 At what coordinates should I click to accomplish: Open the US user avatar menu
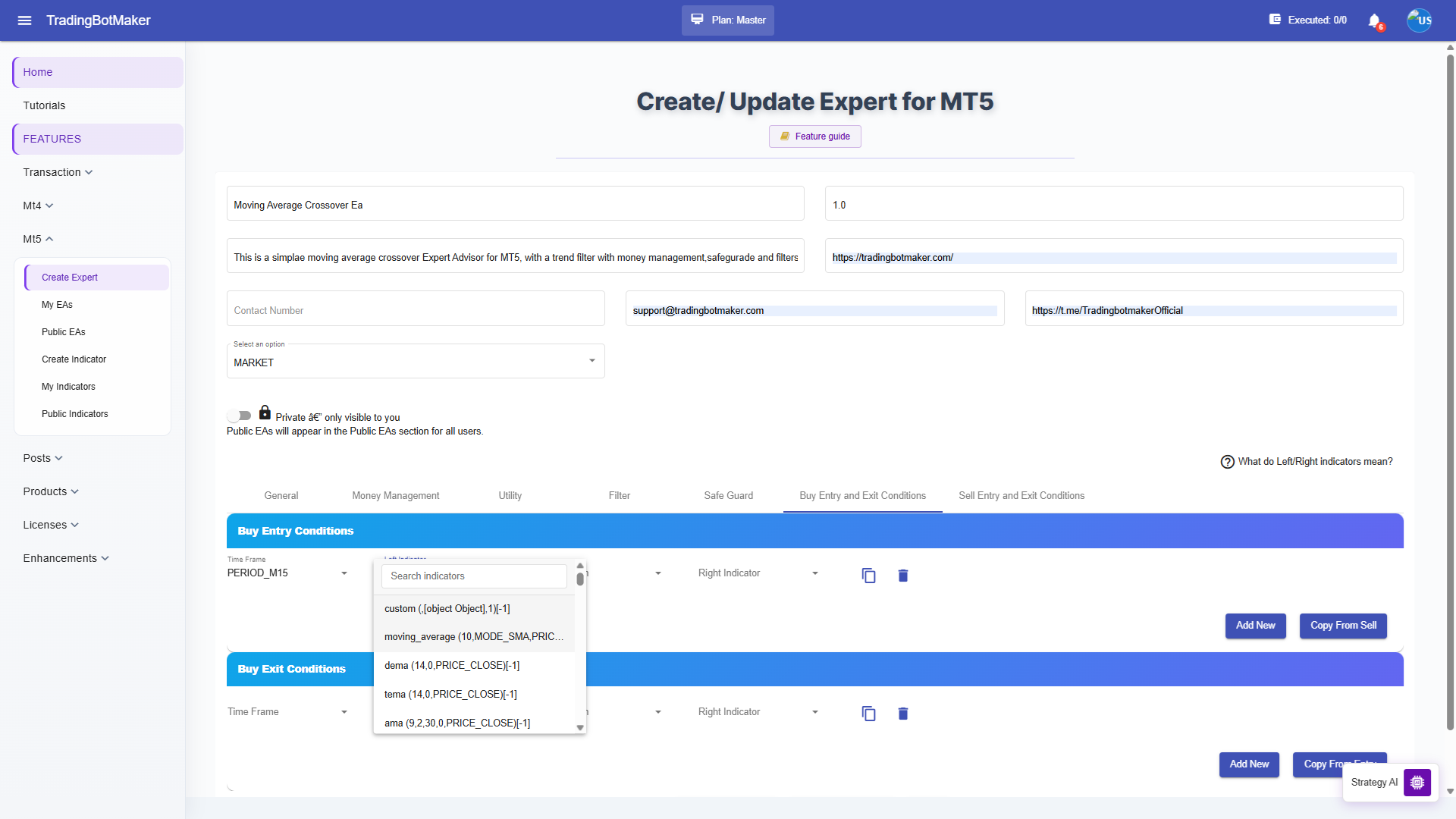[1420, 20]
